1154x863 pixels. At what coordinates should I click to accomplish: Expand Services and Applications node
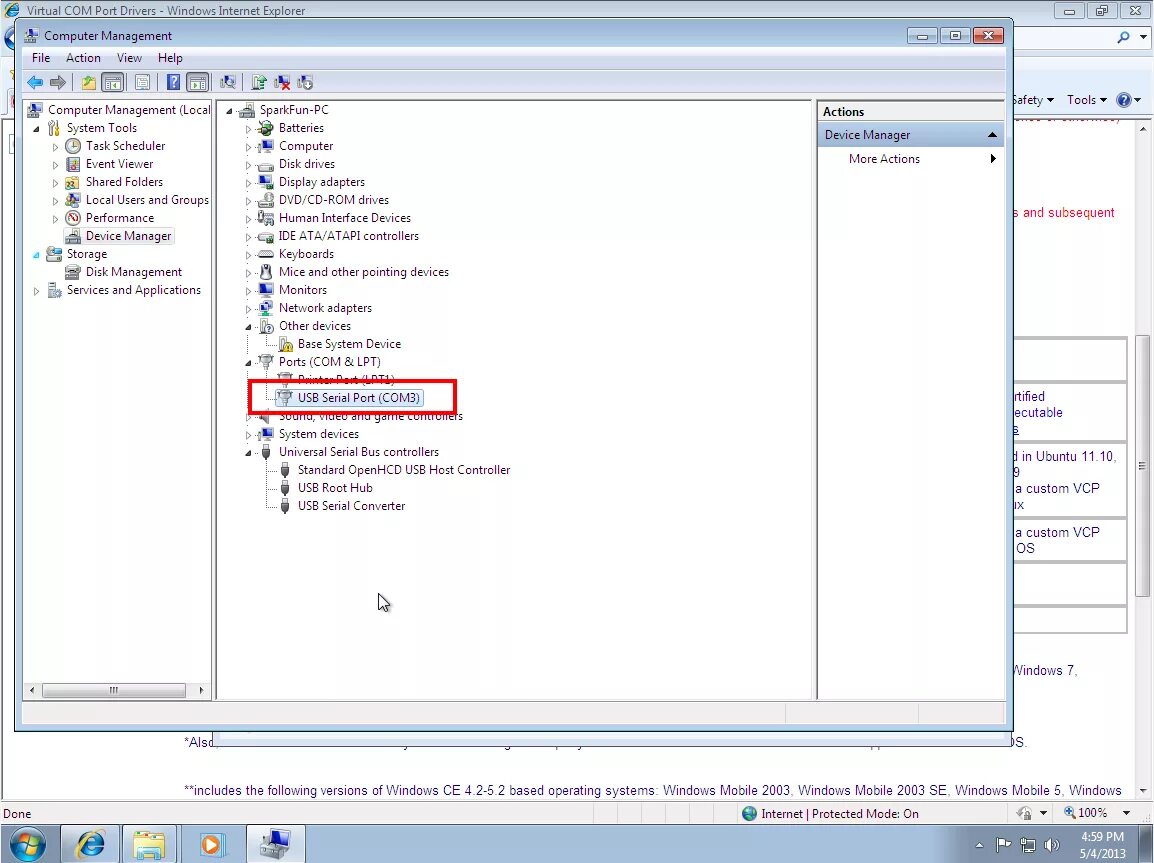[x=36, y=291]
